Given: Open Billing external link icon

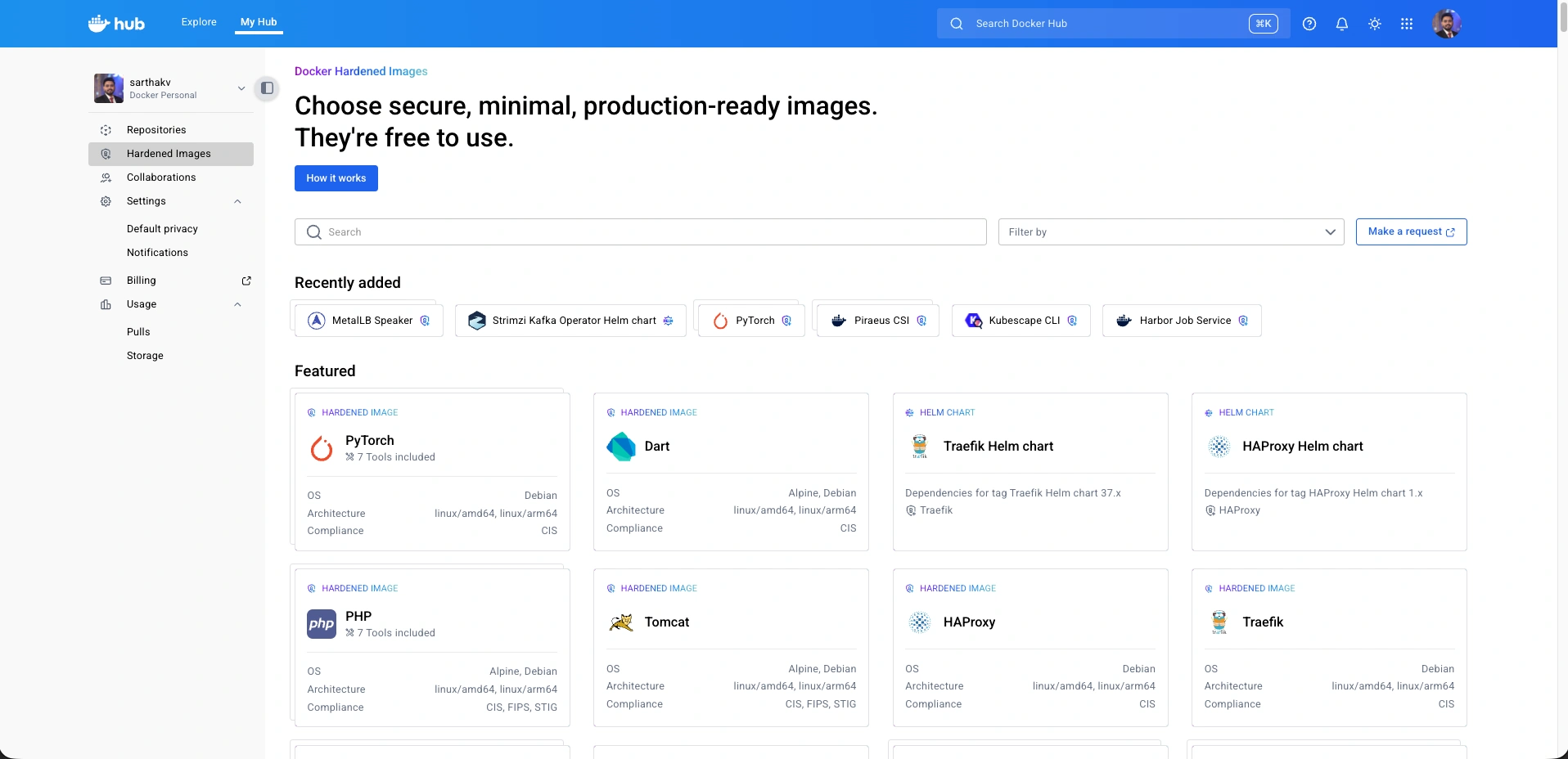Looking at the screenshot, I should (x=246, y=281).
